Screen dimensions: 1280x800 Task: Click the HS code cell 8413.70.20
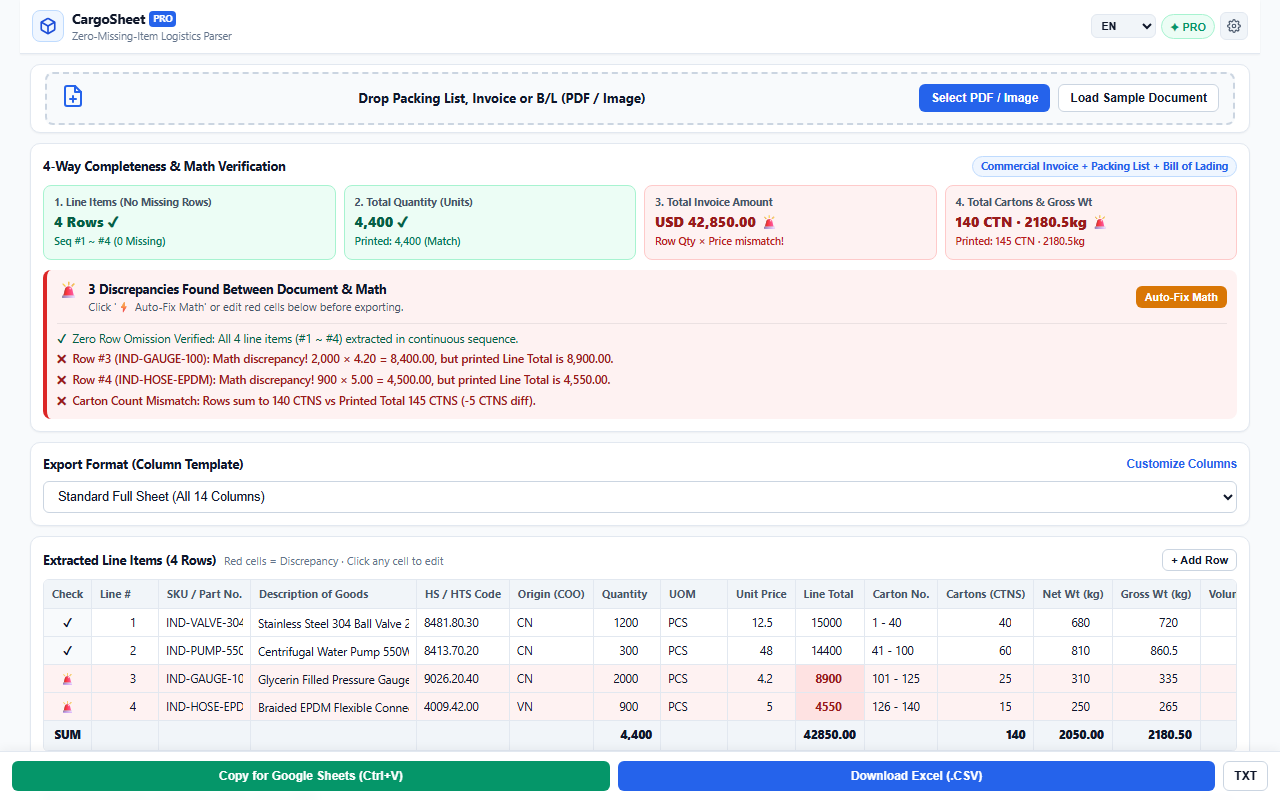[x=462, y=650]
